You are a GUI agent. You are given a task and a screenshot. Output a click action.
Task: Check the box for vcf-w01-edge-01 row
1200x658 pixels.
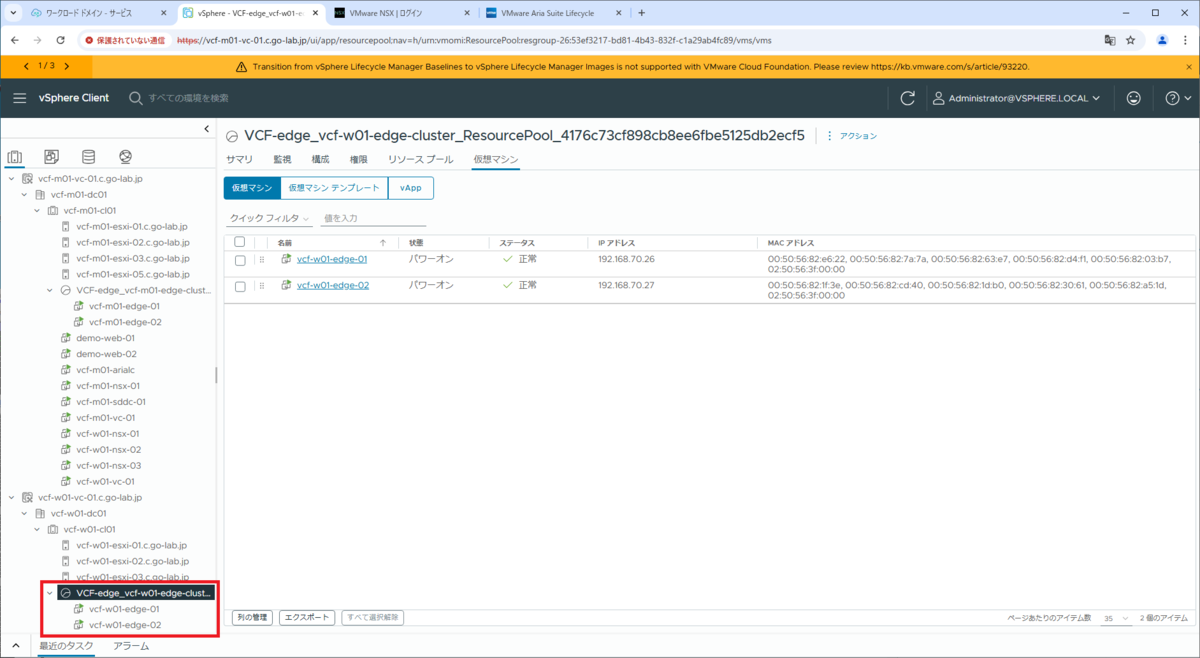click(239, 260)
